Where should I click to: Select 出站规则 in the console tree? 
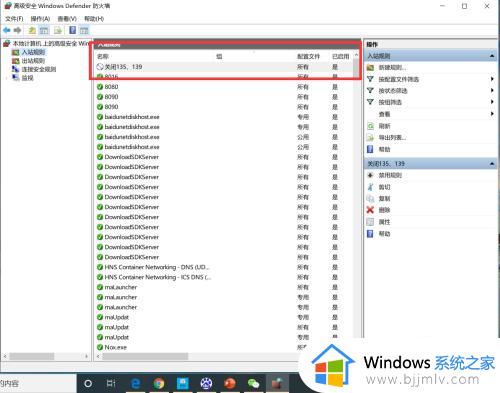tap(33, 61)
